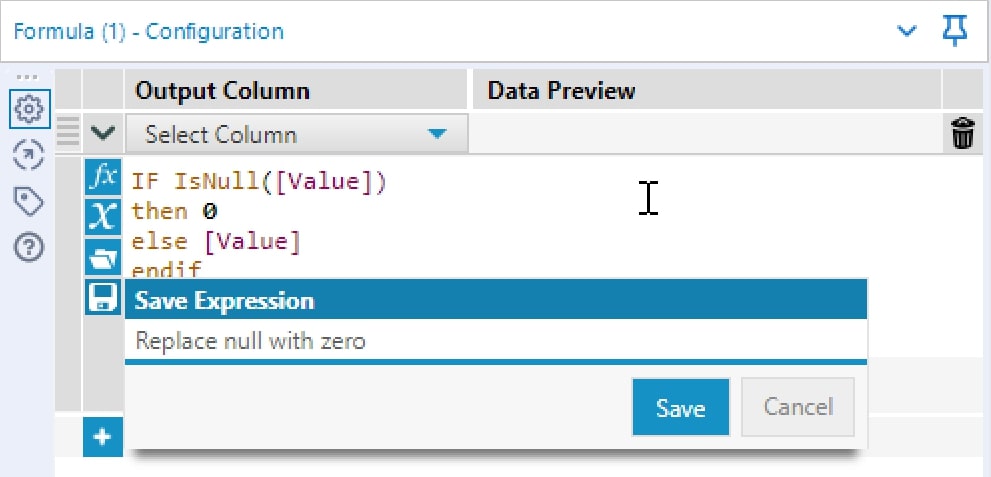Open the Help question mark icon

click(28, 249)
